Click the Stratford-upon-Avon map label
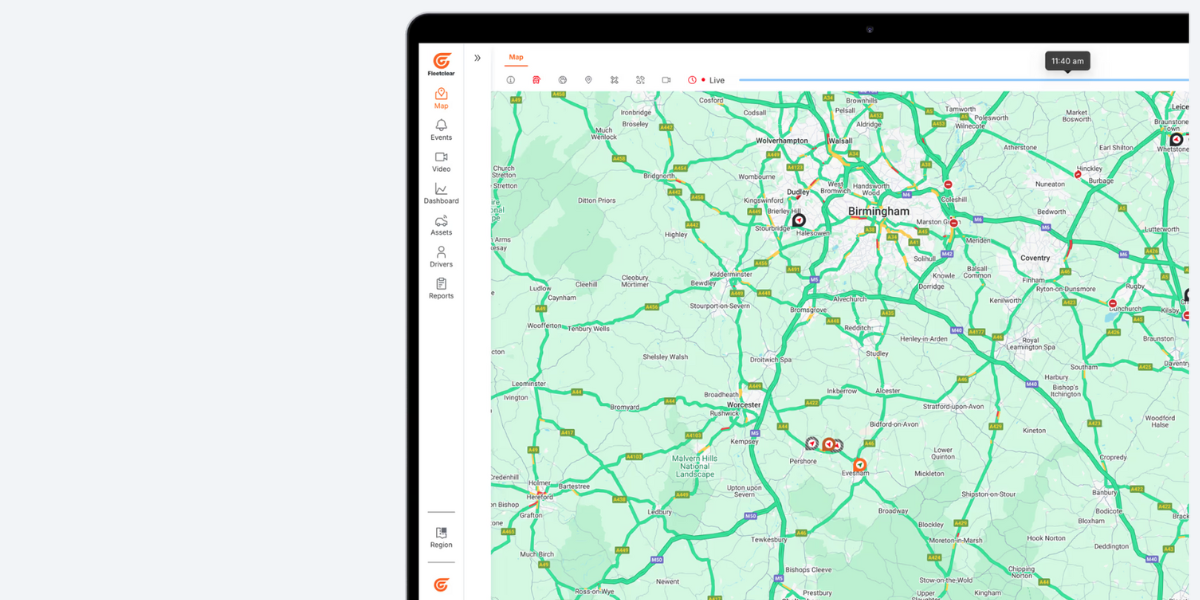The width and height of the screenshot is (1200, 600). click(x=952, y=407)
